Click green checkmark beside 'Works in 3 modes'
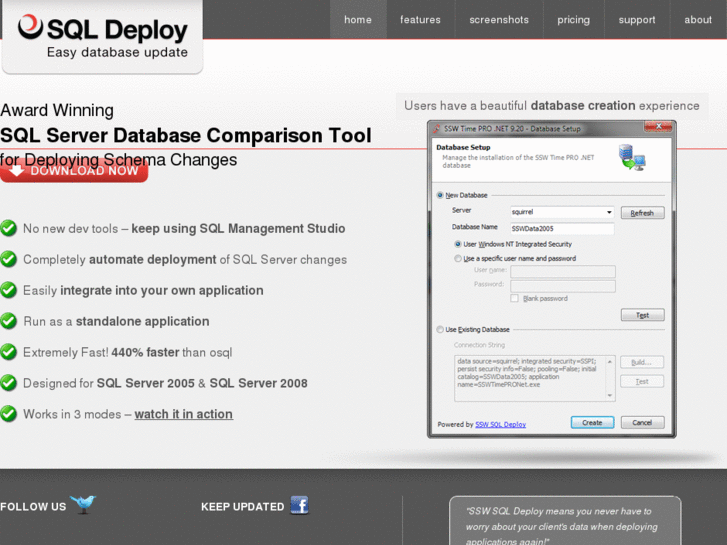The height and width of the screenshot is (545, 727). click(x=9, y=414)
